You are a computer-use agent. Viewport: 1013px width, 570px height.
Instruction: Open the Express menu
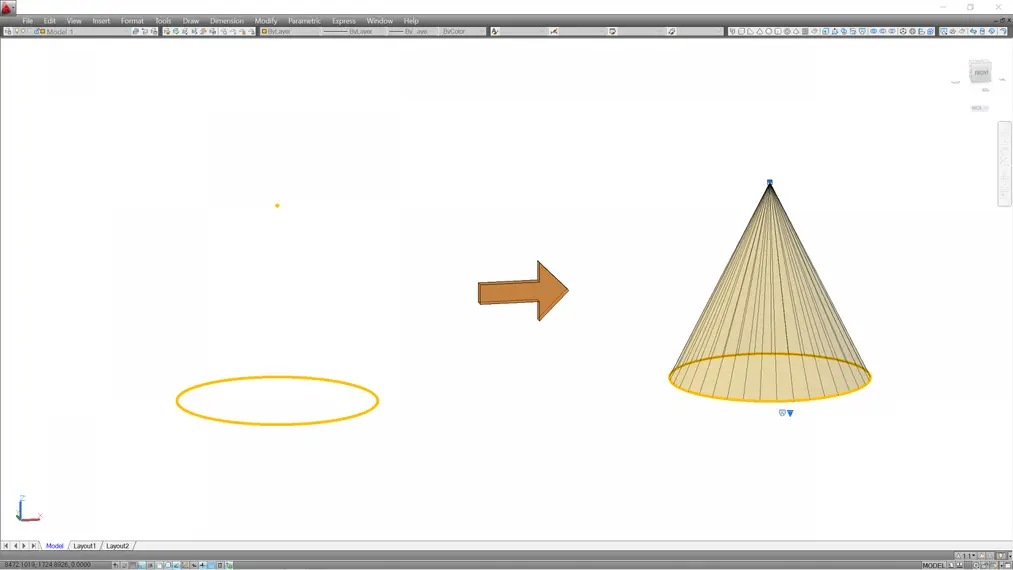(x=343, y=21)
